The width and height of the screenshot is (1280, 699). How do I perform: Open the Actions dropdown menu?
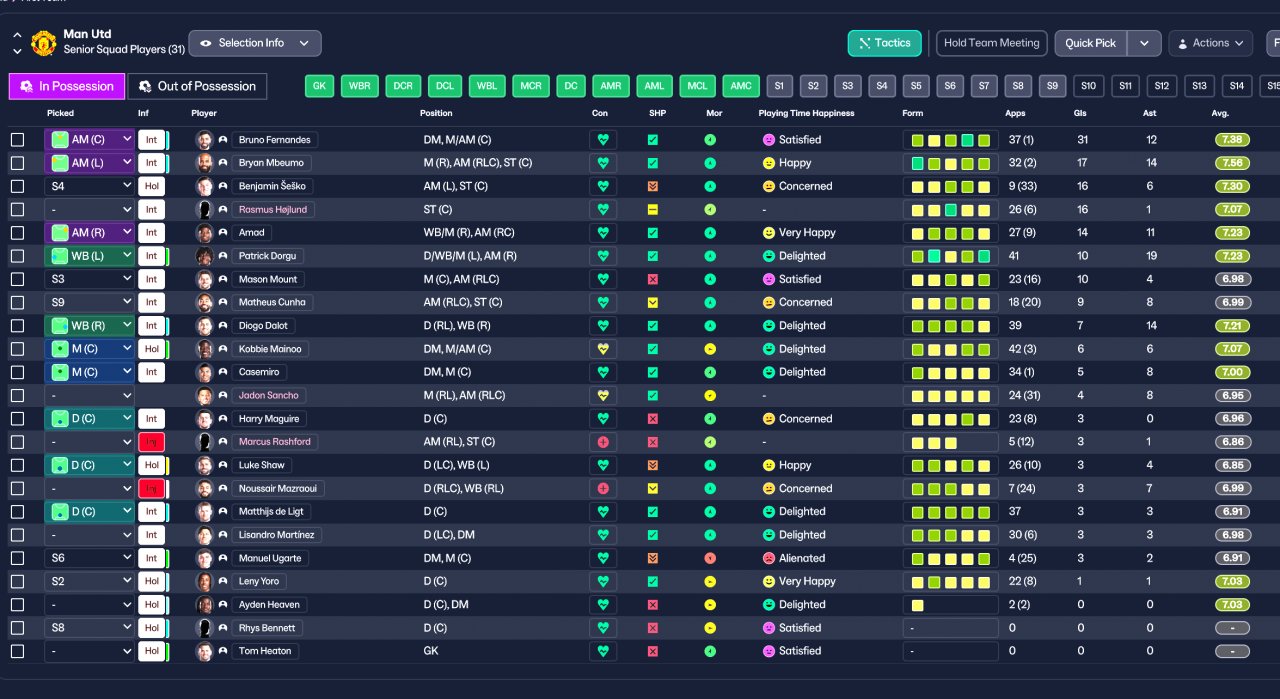coord(1210,43)
